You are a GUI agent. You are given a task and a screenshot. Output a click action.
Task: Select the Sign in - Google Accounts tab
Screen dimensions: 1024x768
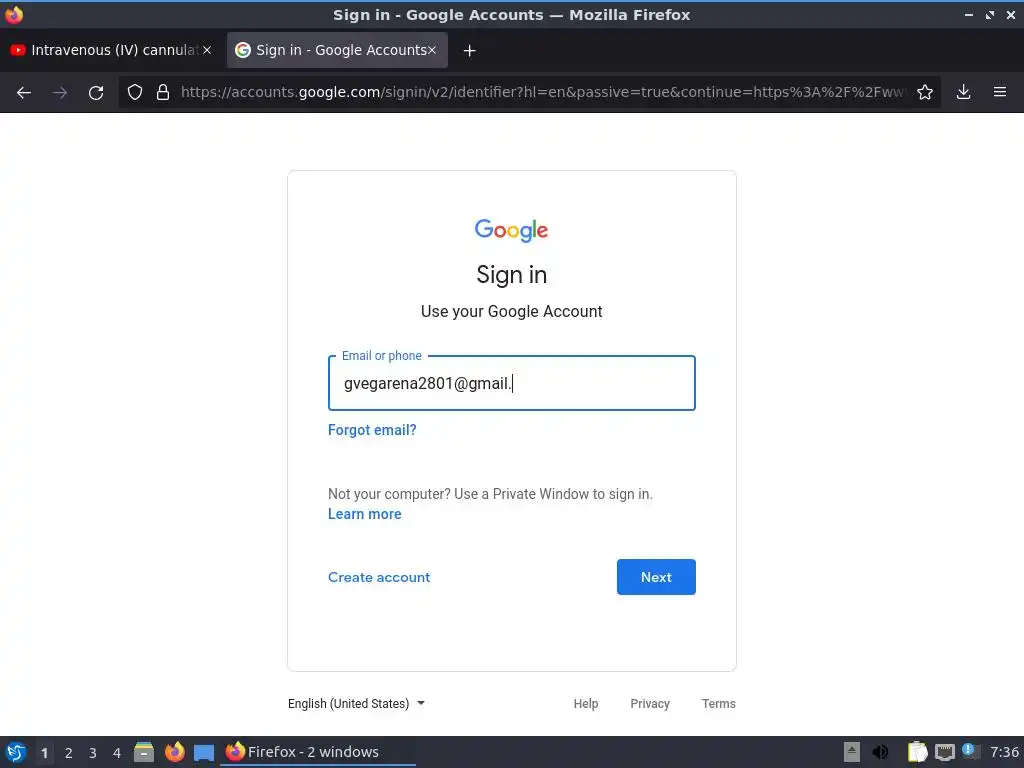click(x=337, y=50)
